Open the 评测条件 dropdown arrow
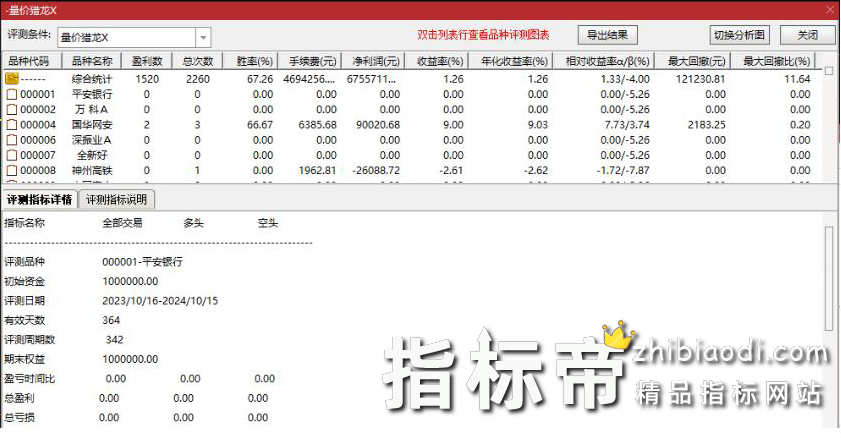 click(203, 38)
